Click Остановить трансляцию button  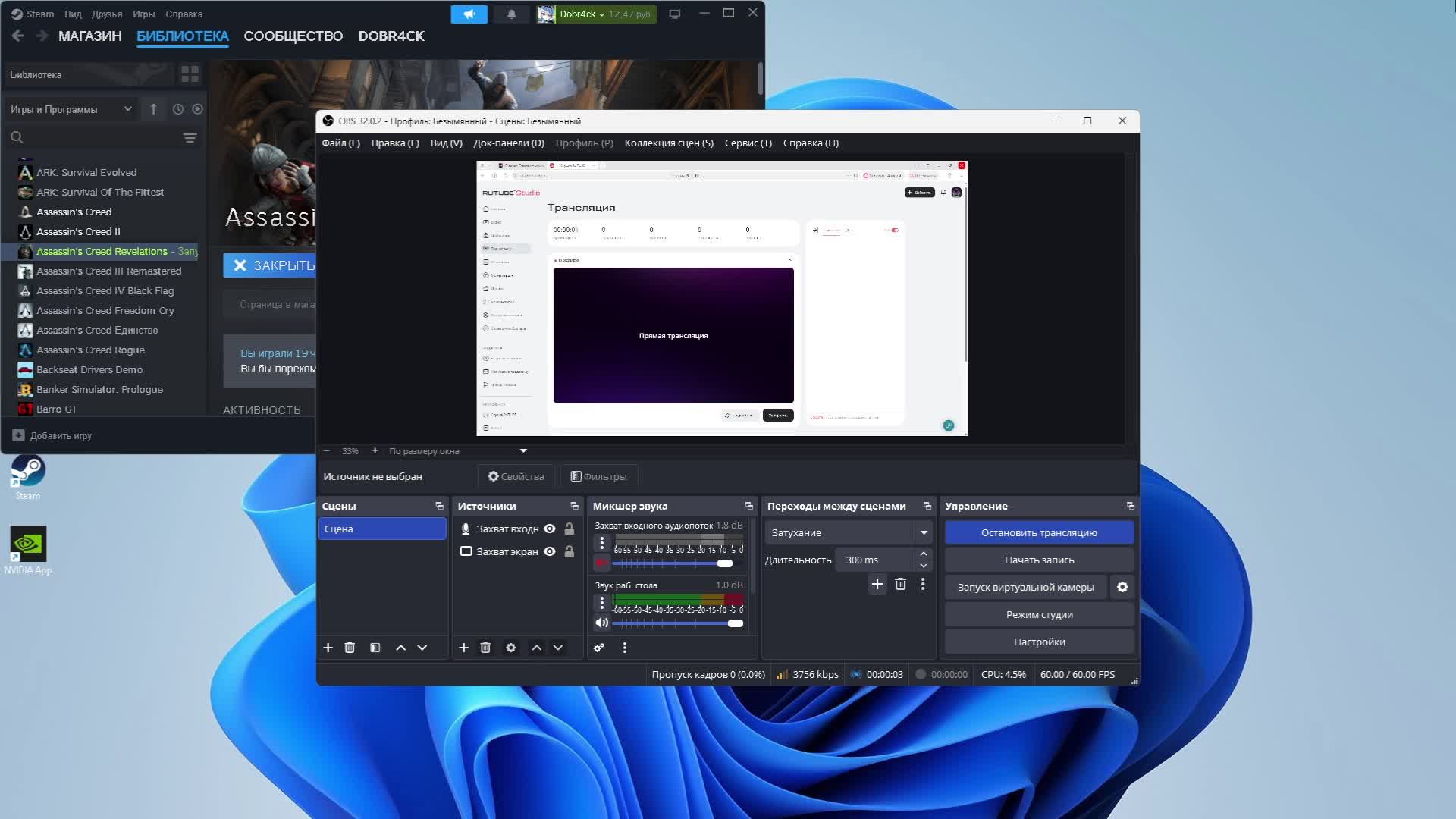(1039, 532)
